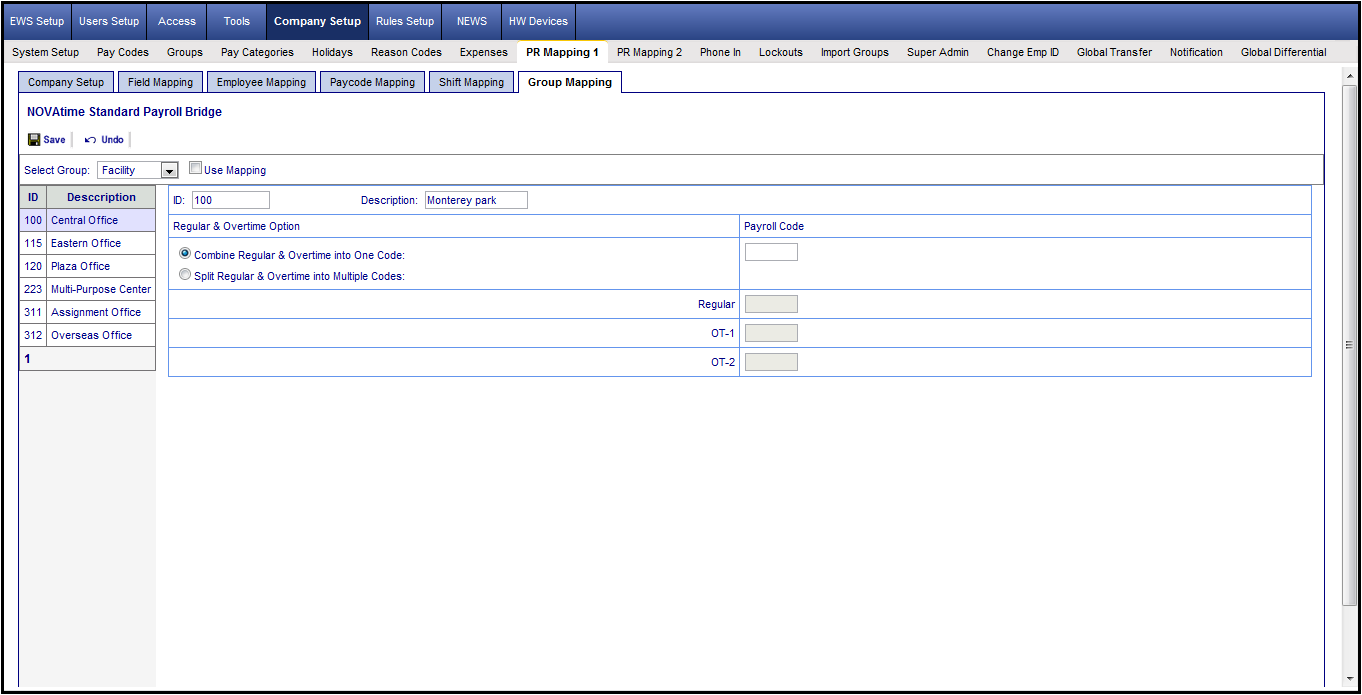Click the ID column header
1362x695 pixels.
33,197
